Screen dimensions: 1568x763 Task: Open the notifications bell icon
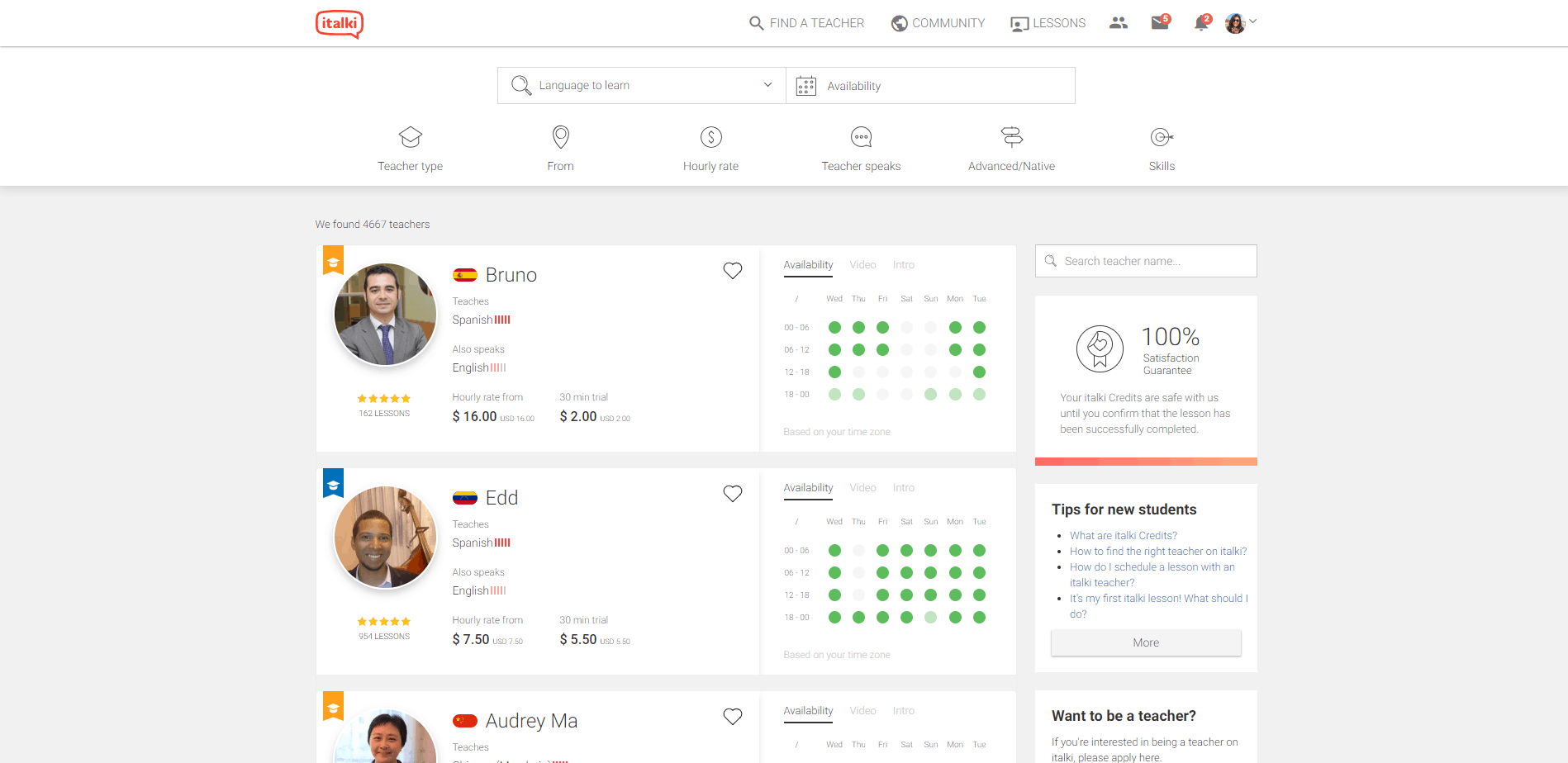coord(1201,22)
